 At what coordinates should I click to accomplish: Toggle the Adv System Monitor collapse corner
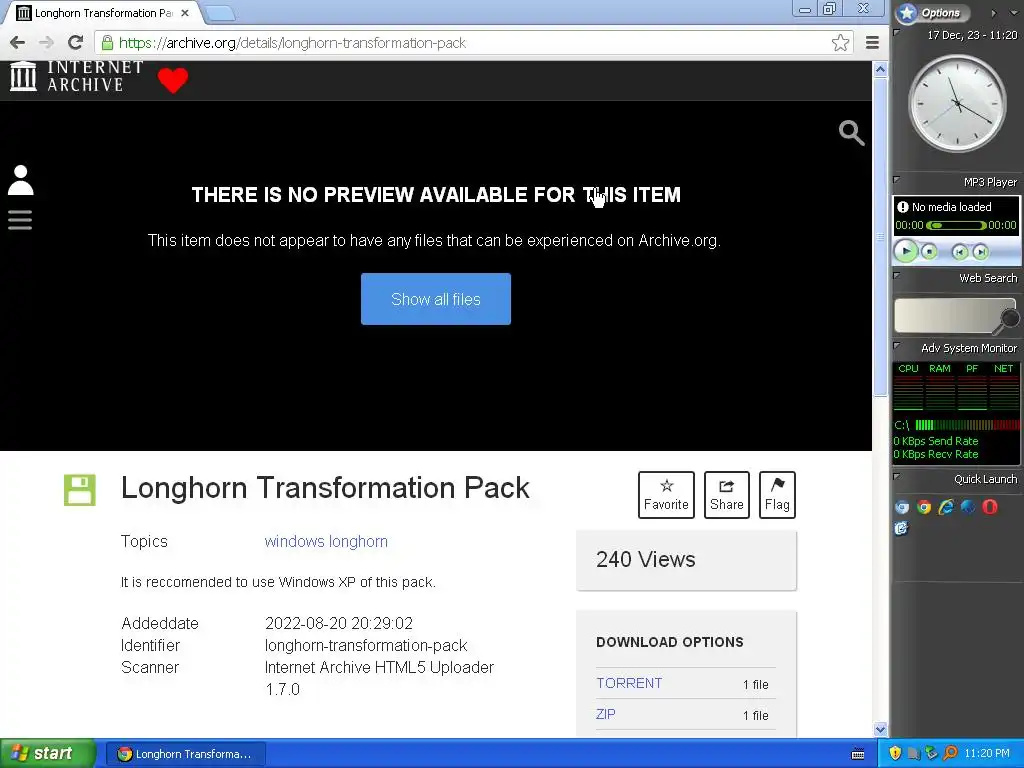click(897, 345)
